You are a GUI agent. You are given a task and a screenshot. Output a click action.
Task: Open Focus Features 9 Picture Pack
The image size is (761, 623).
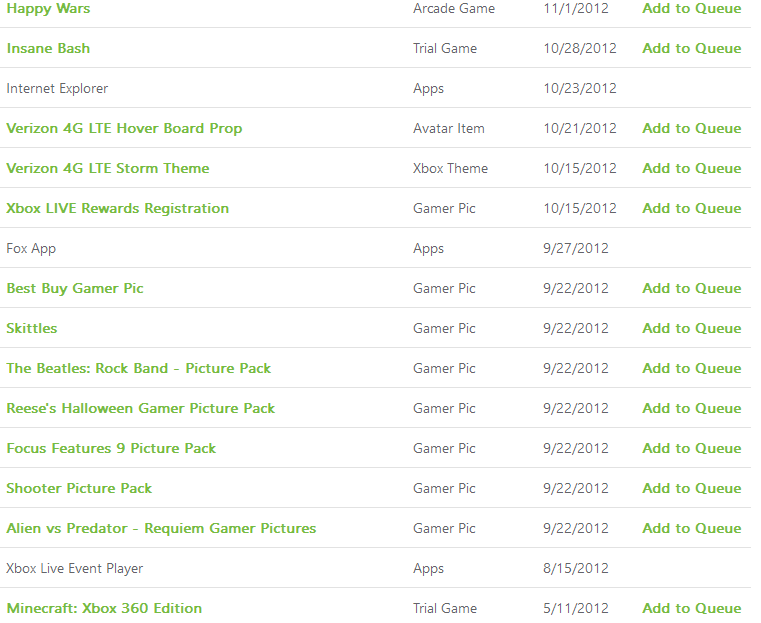tap(111, 448)
